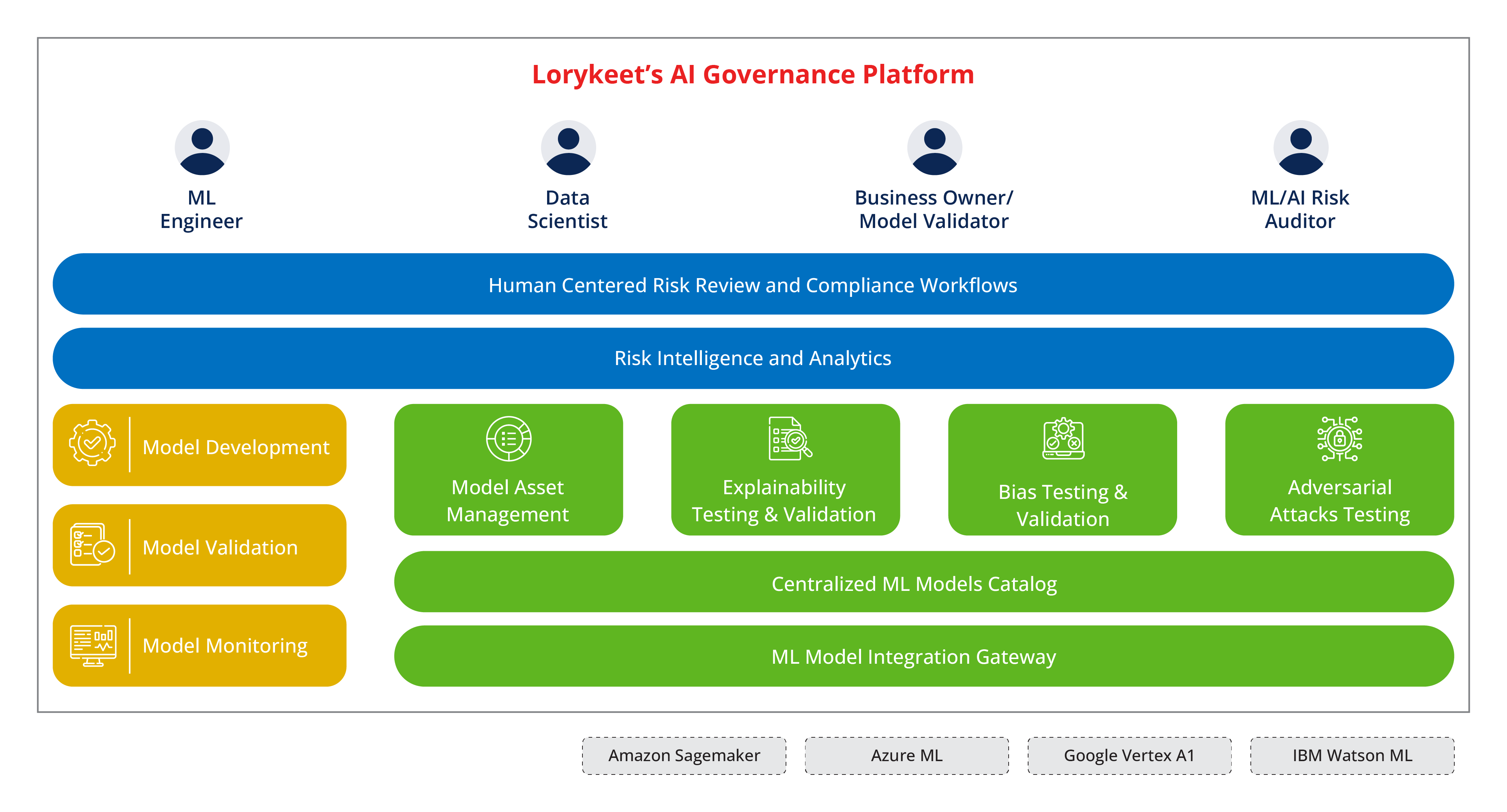The image size is (1507, 812).
Task: Click the Model Monitoring label
Action: click(x=225, y=646)
